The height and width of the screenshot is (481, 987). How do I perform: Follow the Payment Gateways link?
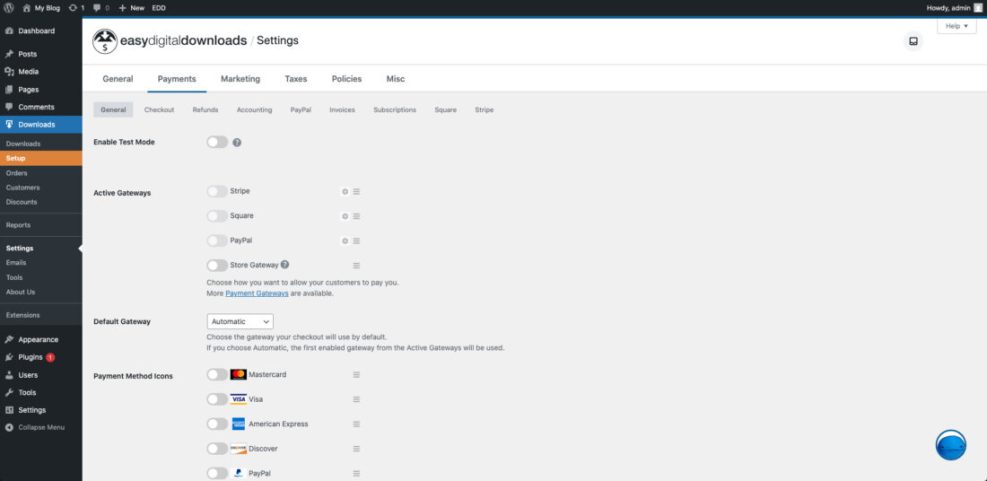[257, 293]
